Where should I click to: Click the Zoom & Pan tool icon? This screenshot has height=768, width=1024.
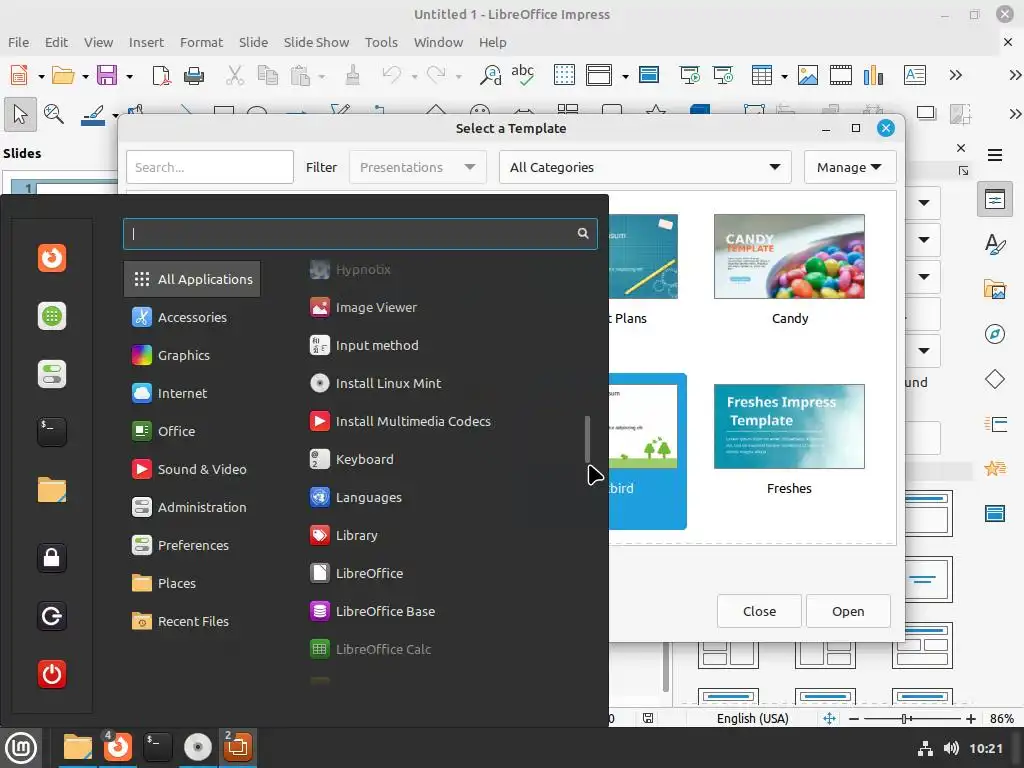(x=54, y=114)
